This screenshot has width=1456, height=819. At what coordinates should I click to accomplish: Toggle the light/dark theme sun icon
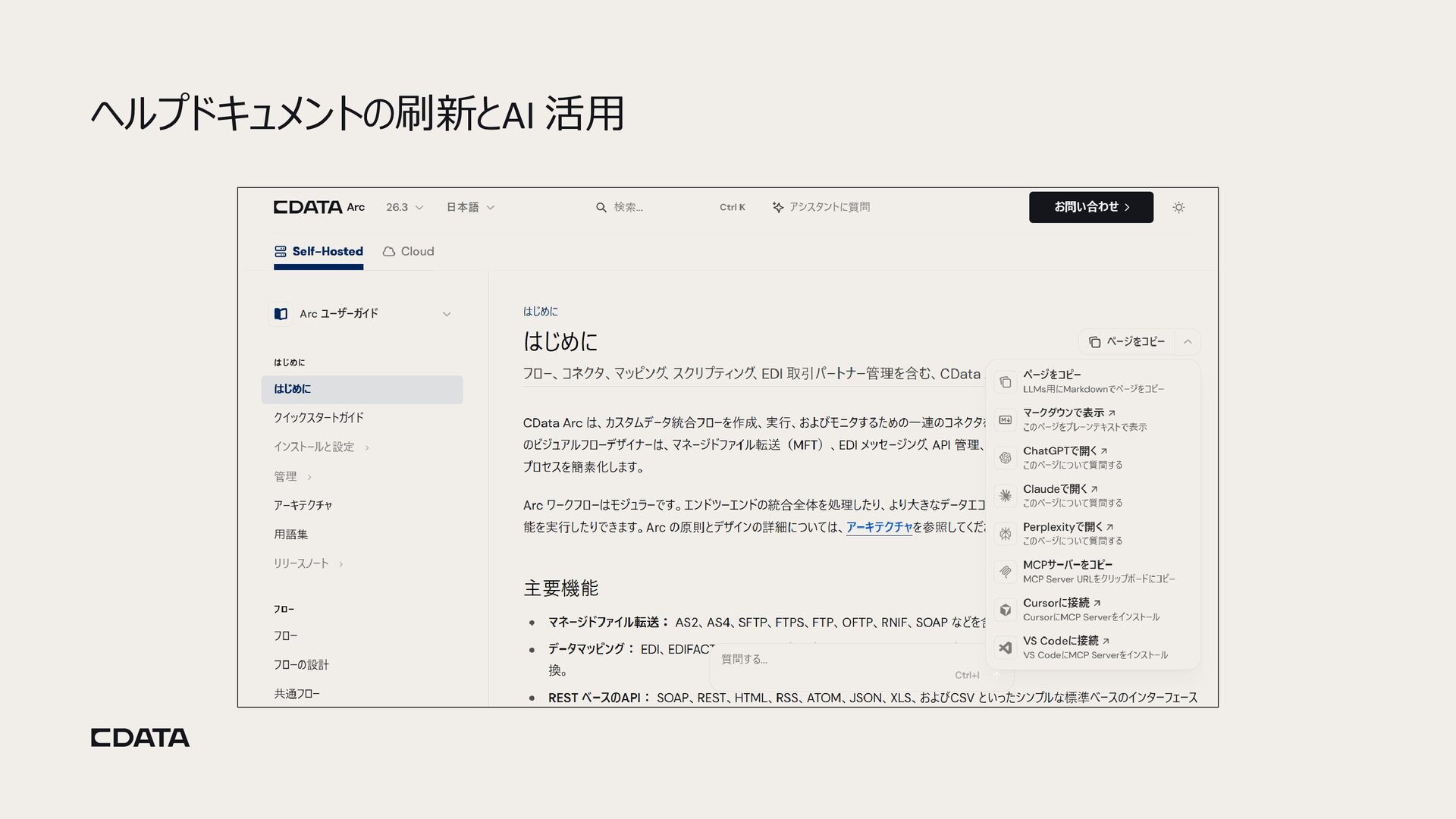[x=1178, y=207]
